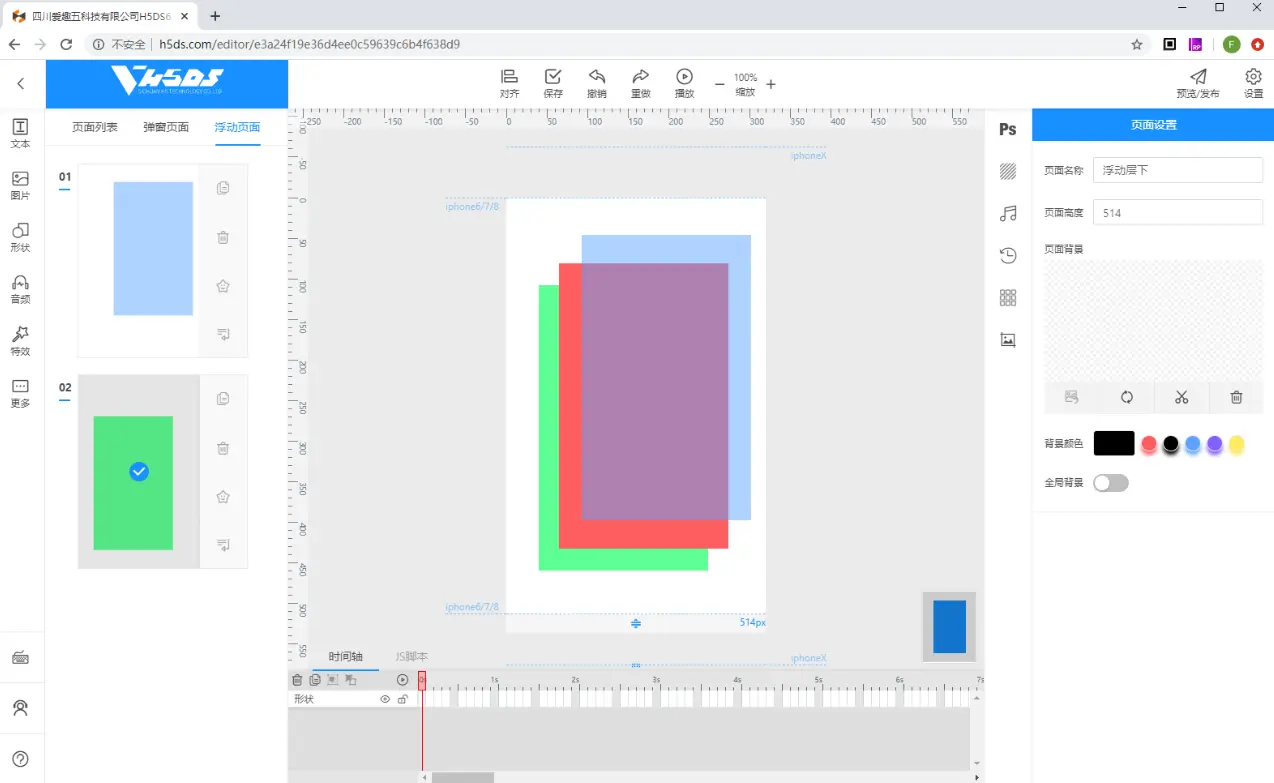
Task: Toggle visibility eye of 形状 layer
Action: (385, 700)
